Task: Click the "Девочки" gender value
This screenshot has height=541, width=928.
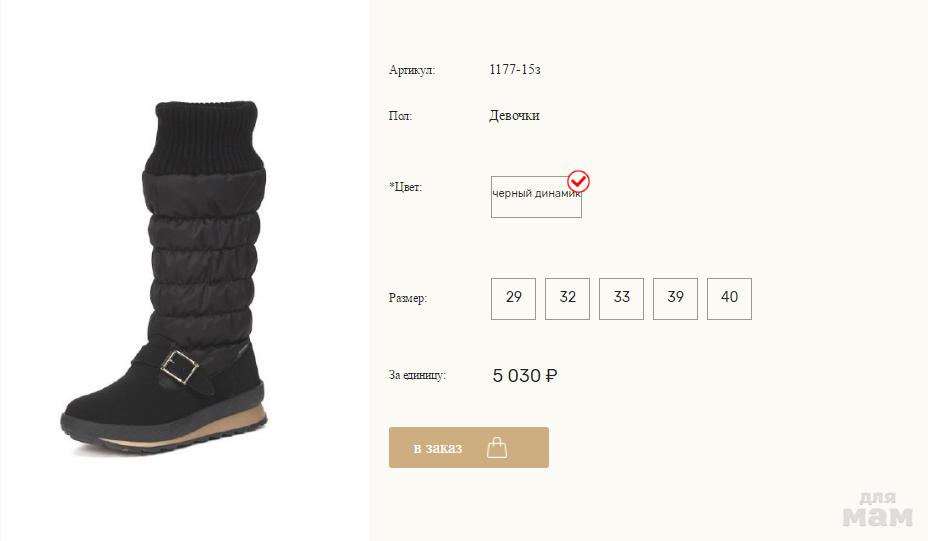Action: click(514, 115)
